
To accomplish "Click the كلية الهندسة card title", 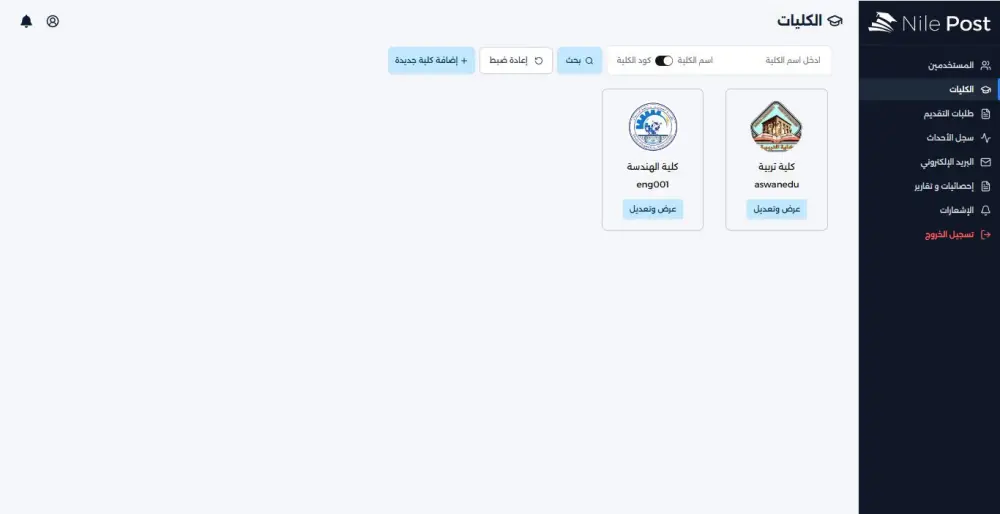I will [652, 166].
